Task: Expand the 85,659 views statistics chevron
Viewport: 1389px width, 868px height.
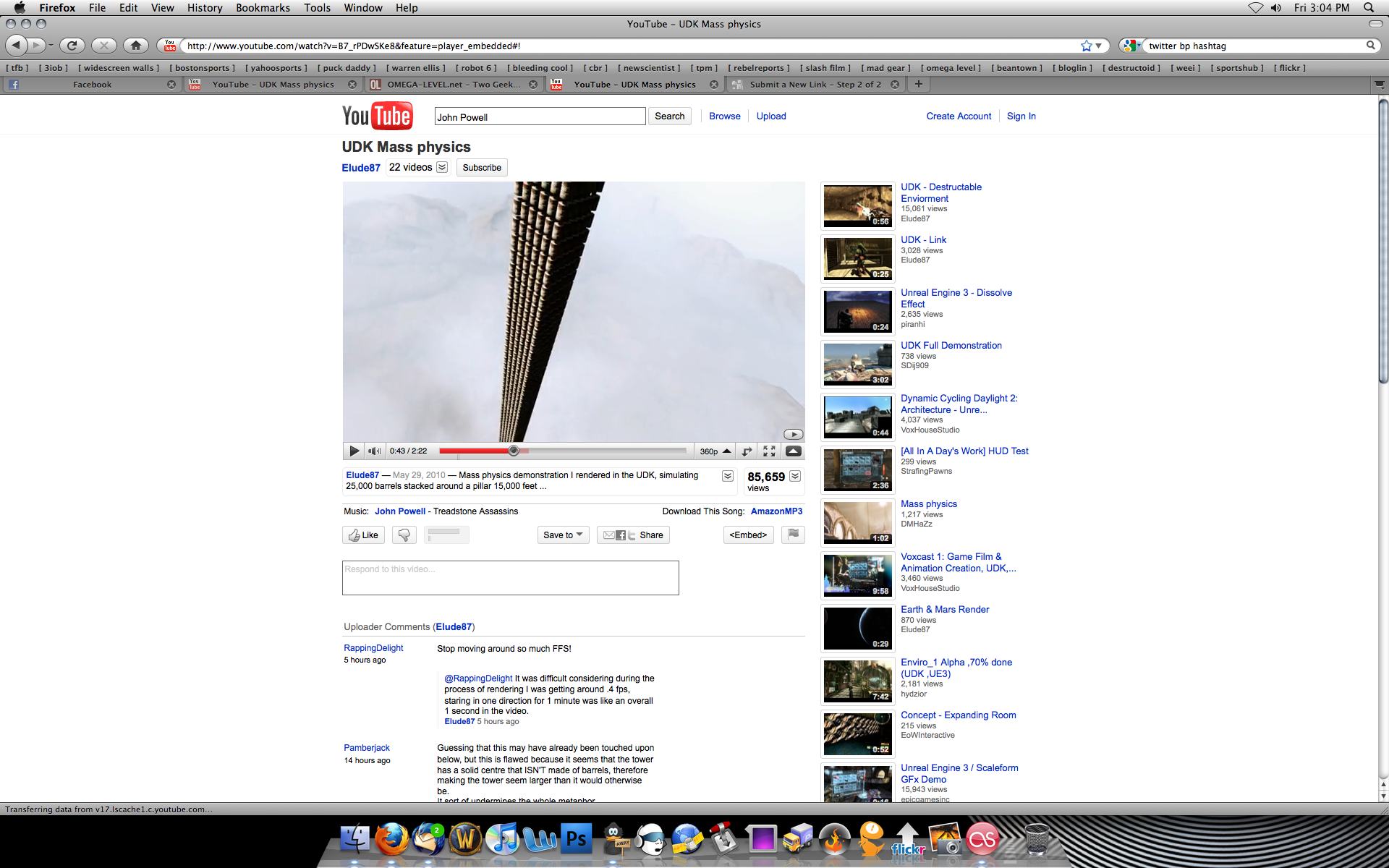Action: click(x=795, y=476)
